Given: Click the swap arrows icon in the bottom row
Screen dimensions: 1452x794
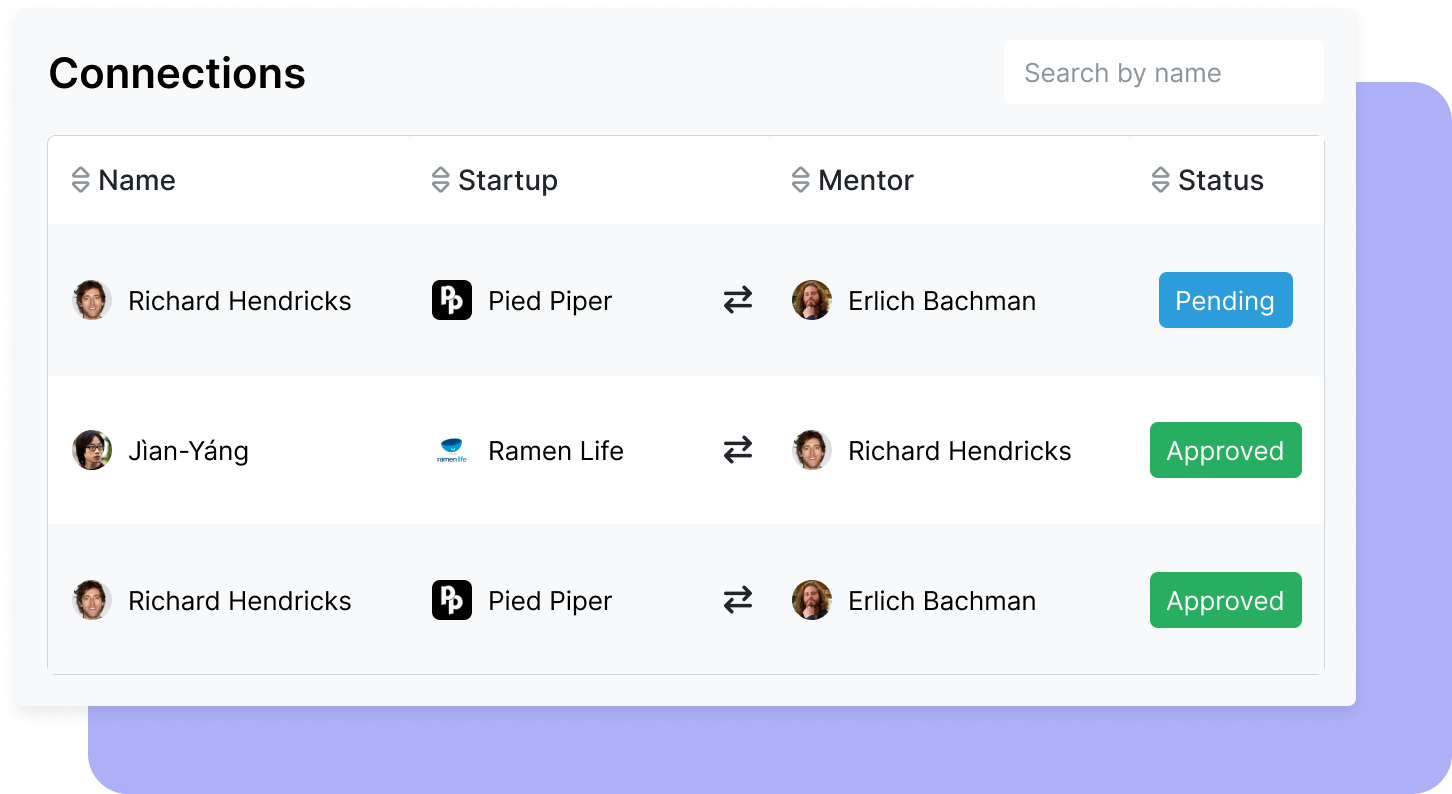Looking at the screenshot, I should (x=738, y=600).
